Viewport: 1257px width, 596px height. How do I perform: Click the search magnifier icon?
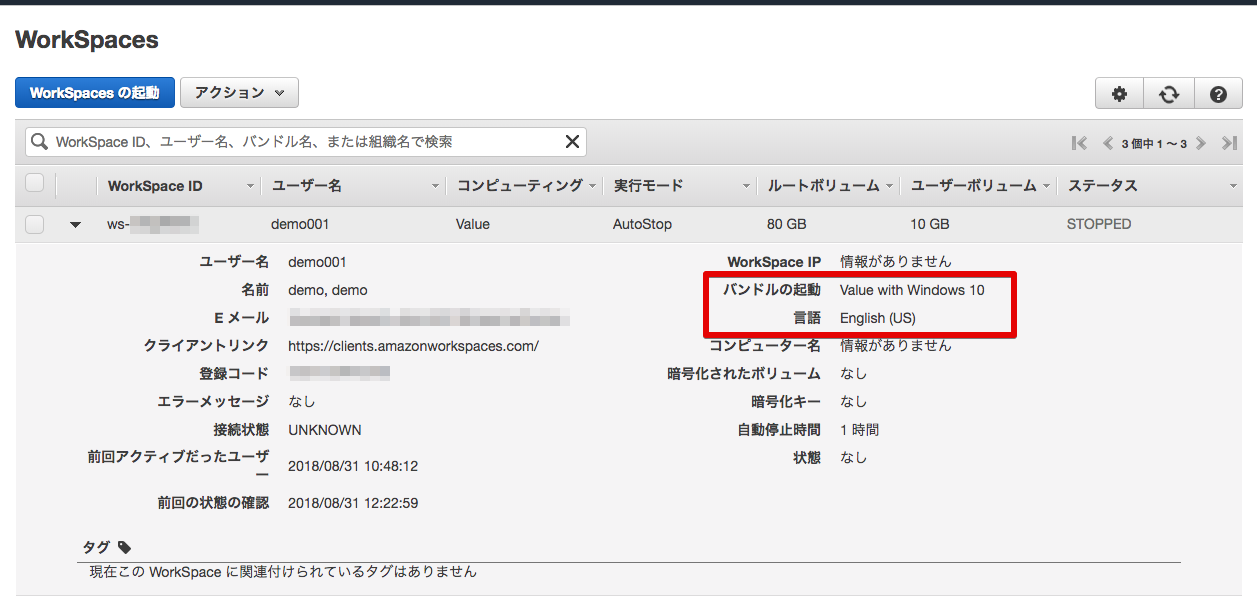point(38,141)
